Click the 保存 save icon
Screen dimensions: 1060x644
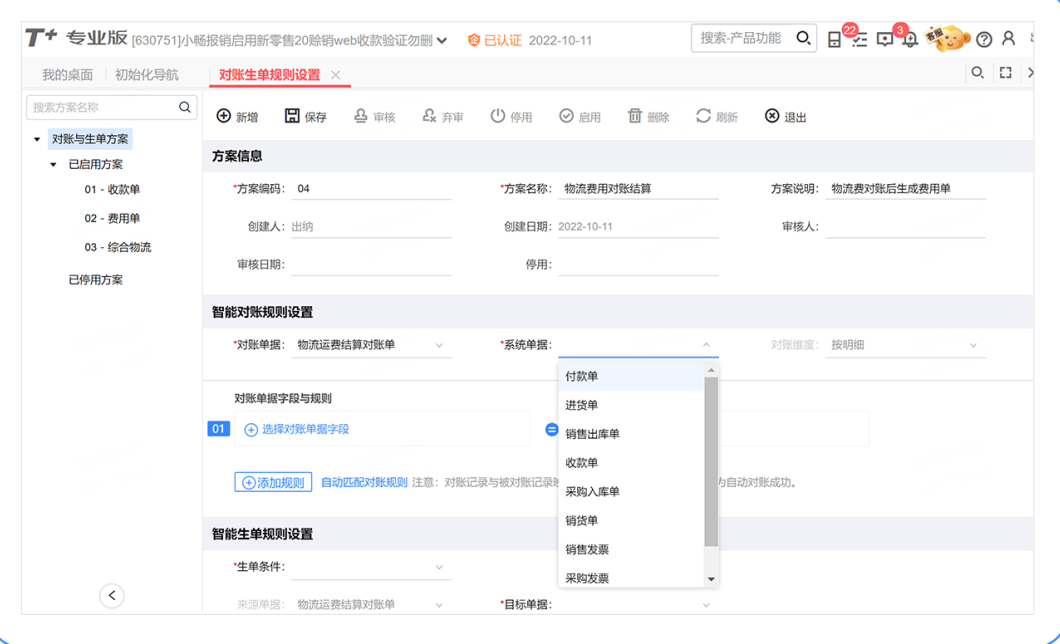292,116
